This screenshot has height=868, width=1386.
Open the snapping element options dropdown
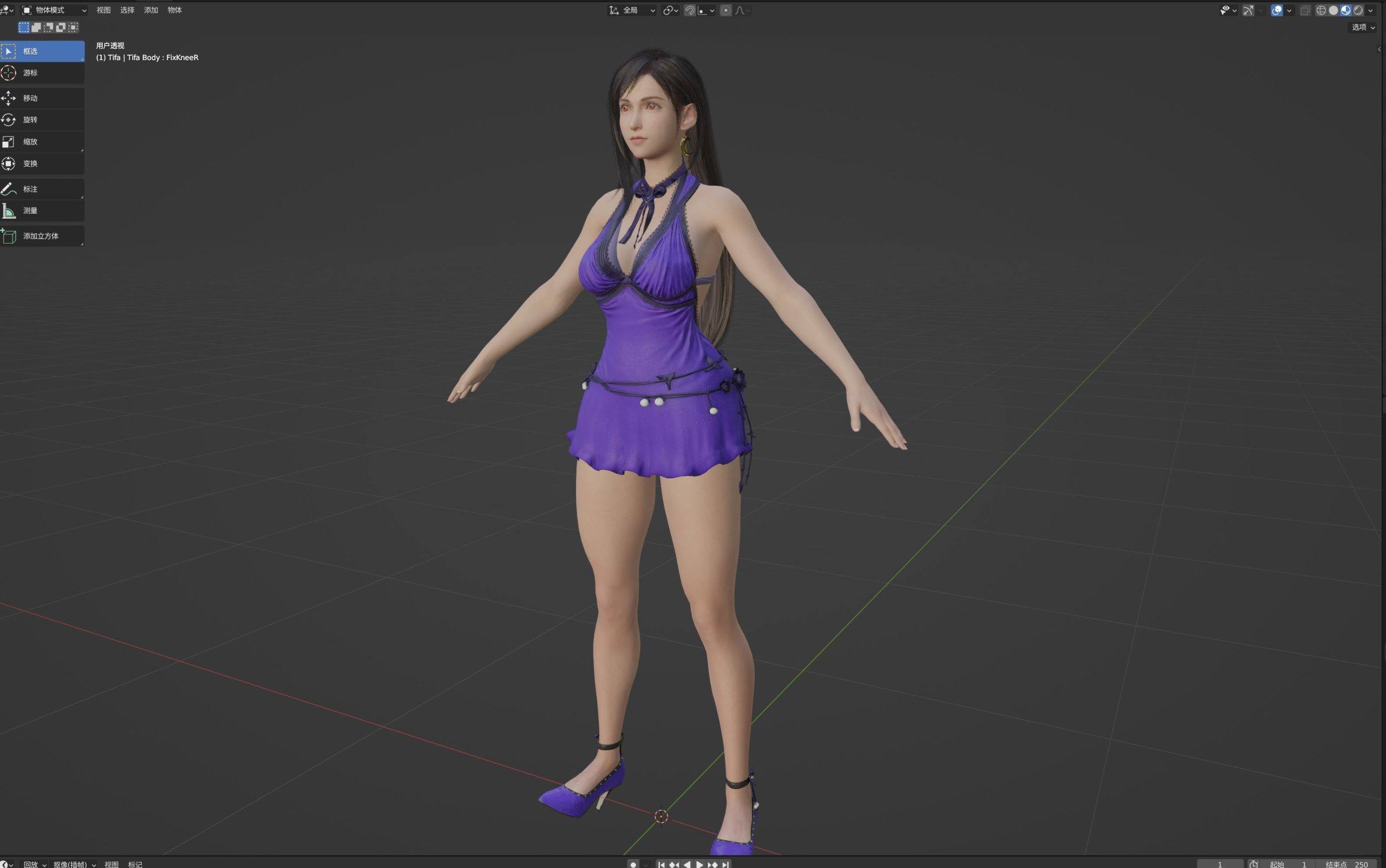(707, 10)
